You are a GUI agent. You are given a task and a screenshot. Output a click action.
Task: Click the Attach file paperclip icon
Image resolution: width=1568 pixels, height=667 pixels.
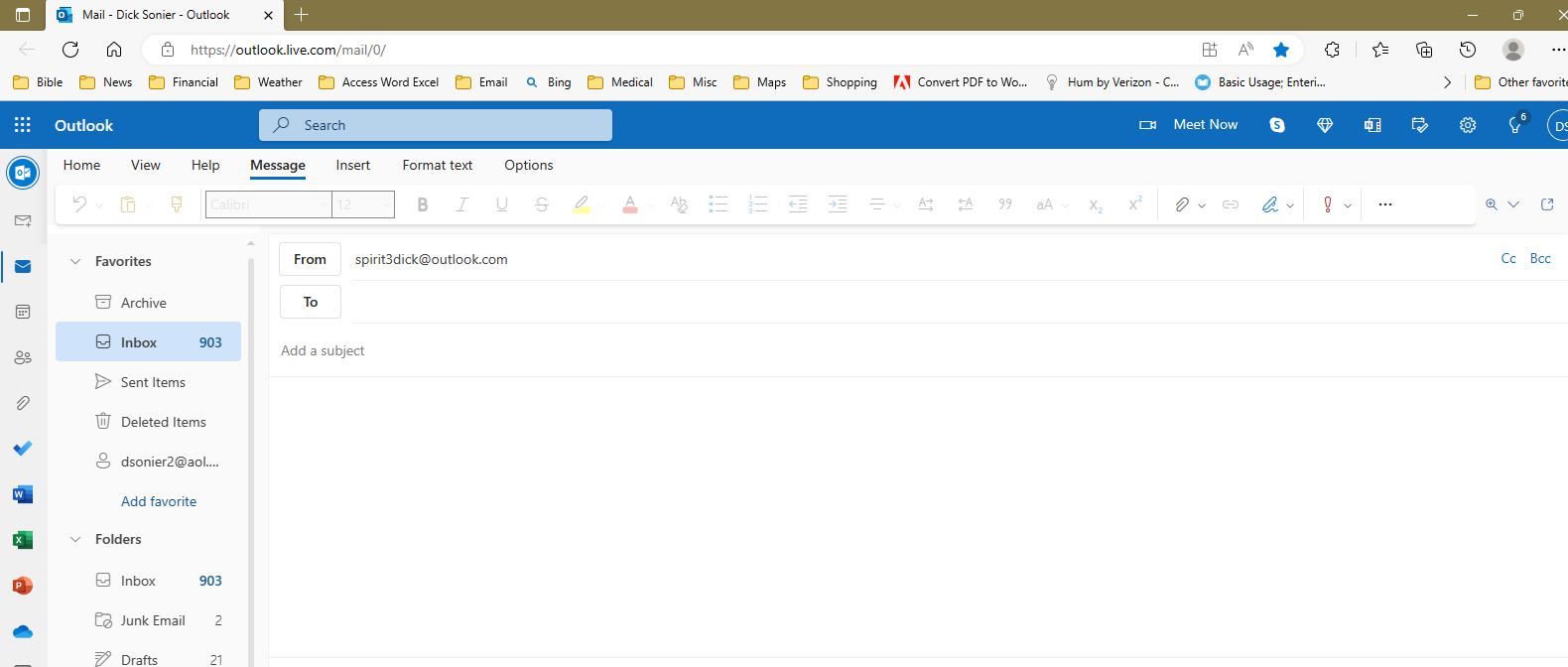[x=1181, y=204]
